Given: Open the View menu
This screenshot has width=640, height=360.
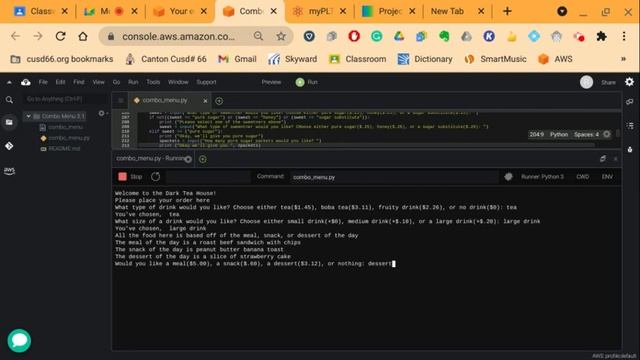Looking at the screenshot, I should [98, 82].
